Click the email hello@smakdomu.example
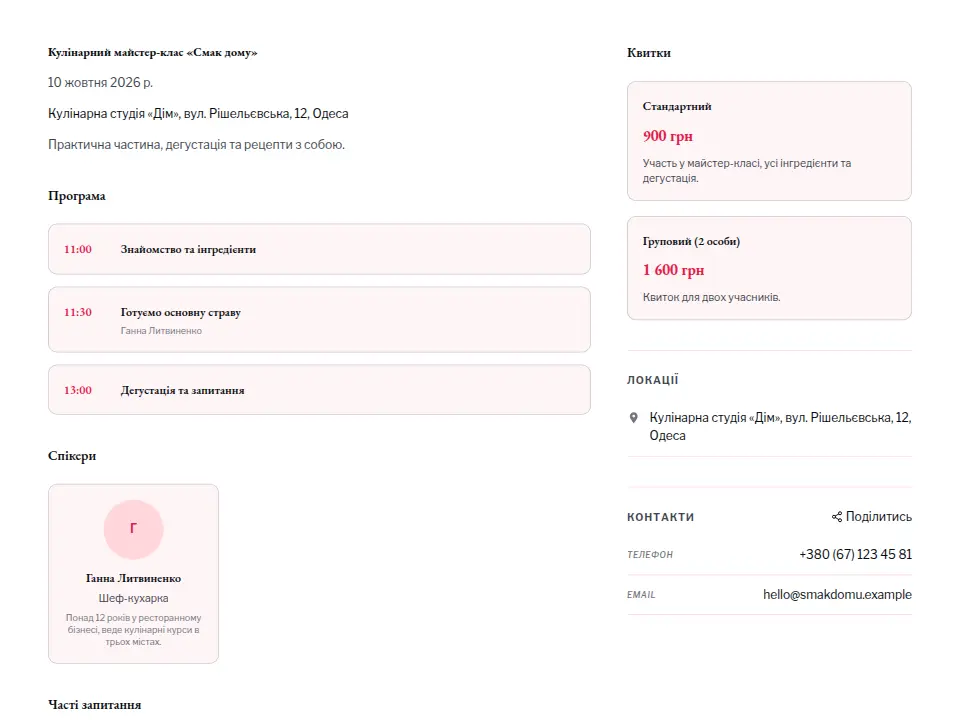960x720 pixels. 837,594
